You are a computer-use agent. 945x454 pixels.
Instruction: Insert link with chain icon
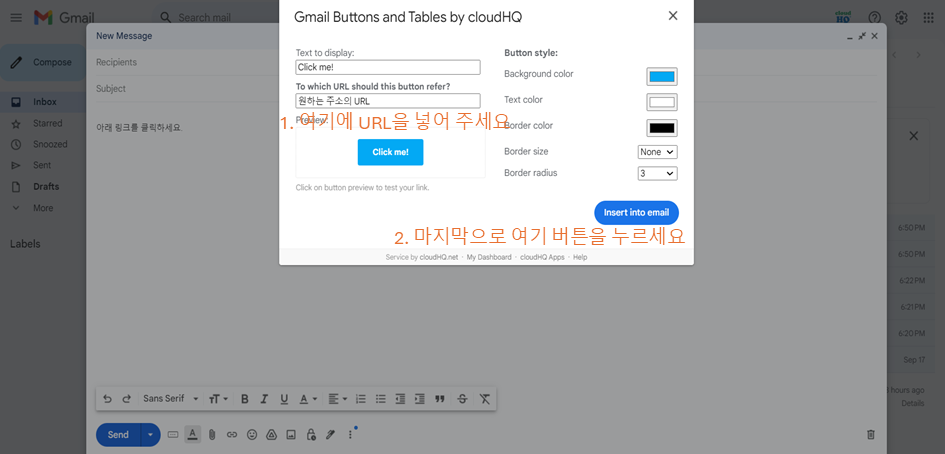pyautogui.click(x=232, y=434)
